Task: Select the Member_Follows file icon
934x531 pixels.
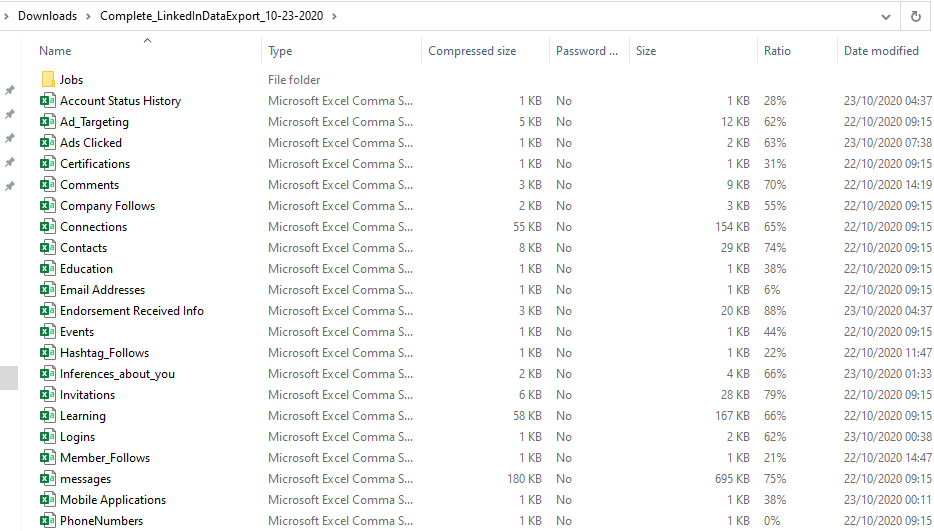Action: [x=48, y=457]
